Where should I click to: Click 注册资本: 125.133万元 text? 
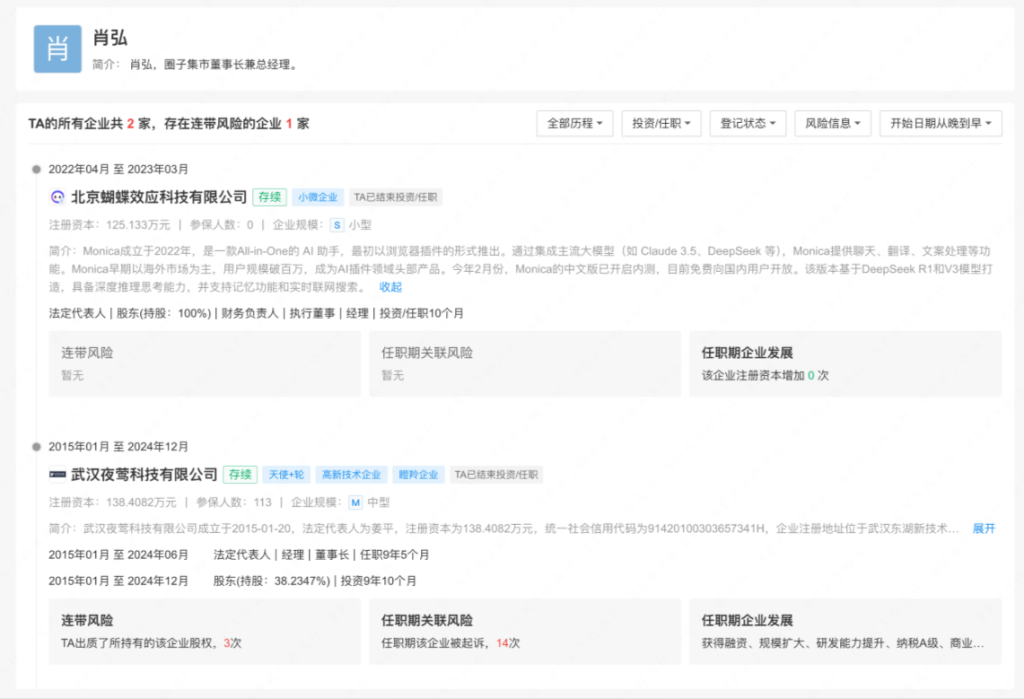click(x=110, y=225)
